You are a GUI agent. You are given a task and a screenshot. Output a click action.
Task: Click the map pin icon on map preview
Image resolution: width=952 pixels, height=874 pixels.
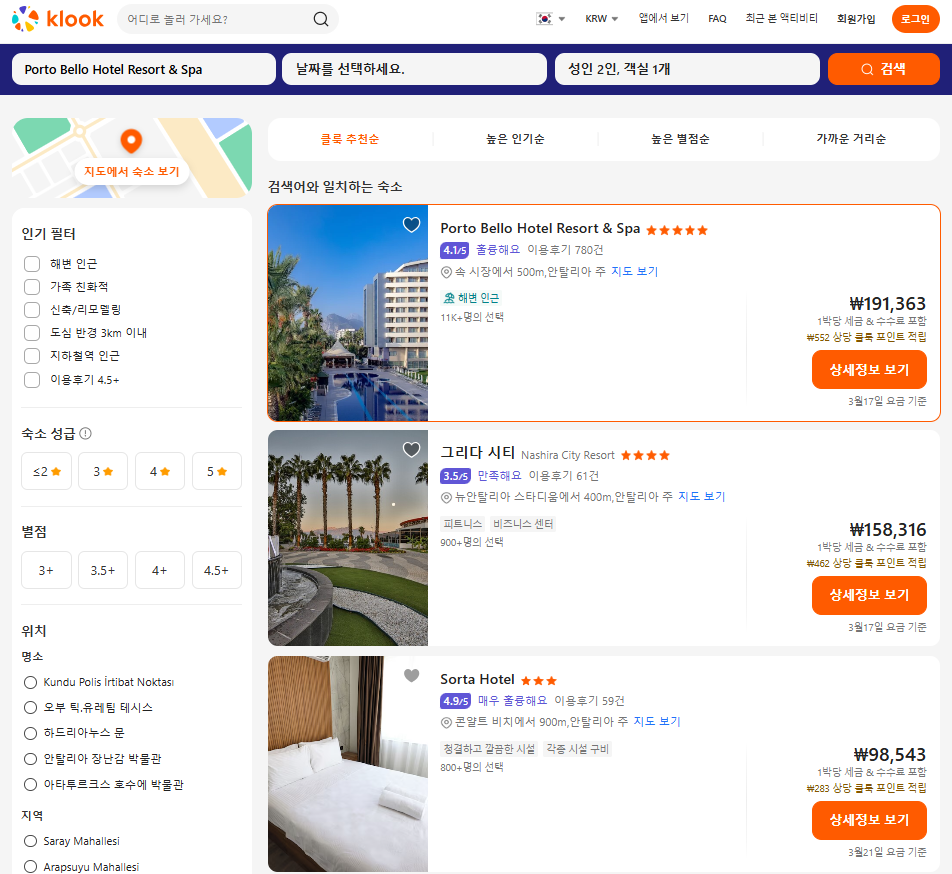click(x=131, y=141)
